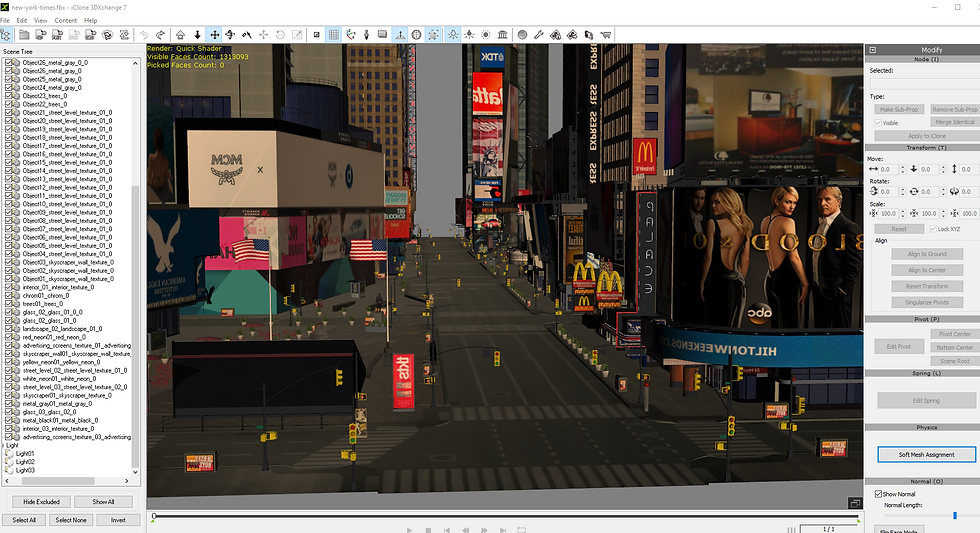Click the Scene Tree vertical scrollbar thumb
This screenshot has height=533, width=980.
click(x=135, y=325)
